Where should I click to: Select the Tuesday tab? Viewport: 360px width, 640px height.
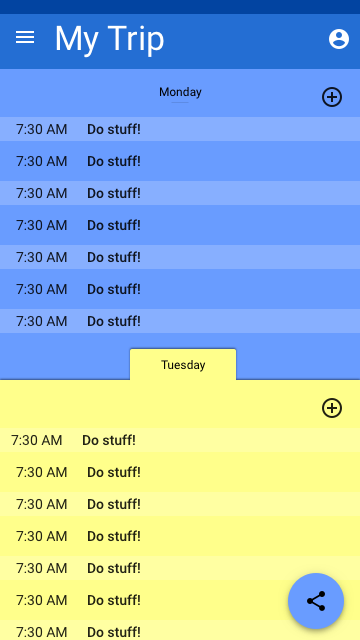click(x=183, y=364)
